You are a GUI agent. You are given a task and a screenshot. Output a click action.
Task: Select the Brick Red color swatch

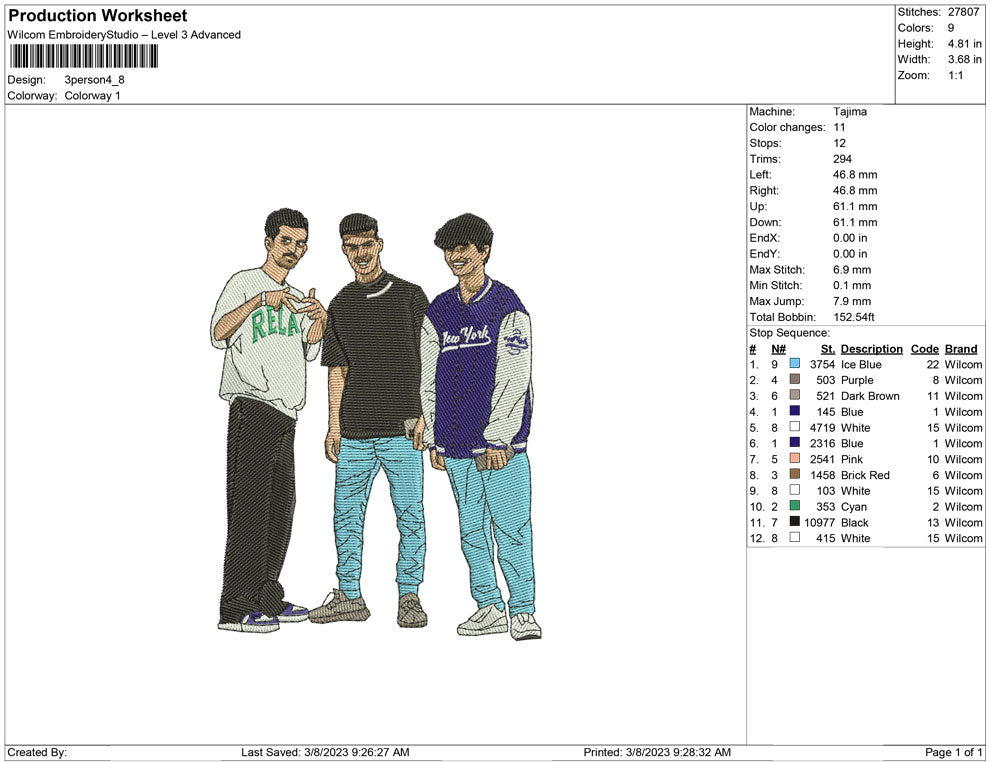pos(794,474)
